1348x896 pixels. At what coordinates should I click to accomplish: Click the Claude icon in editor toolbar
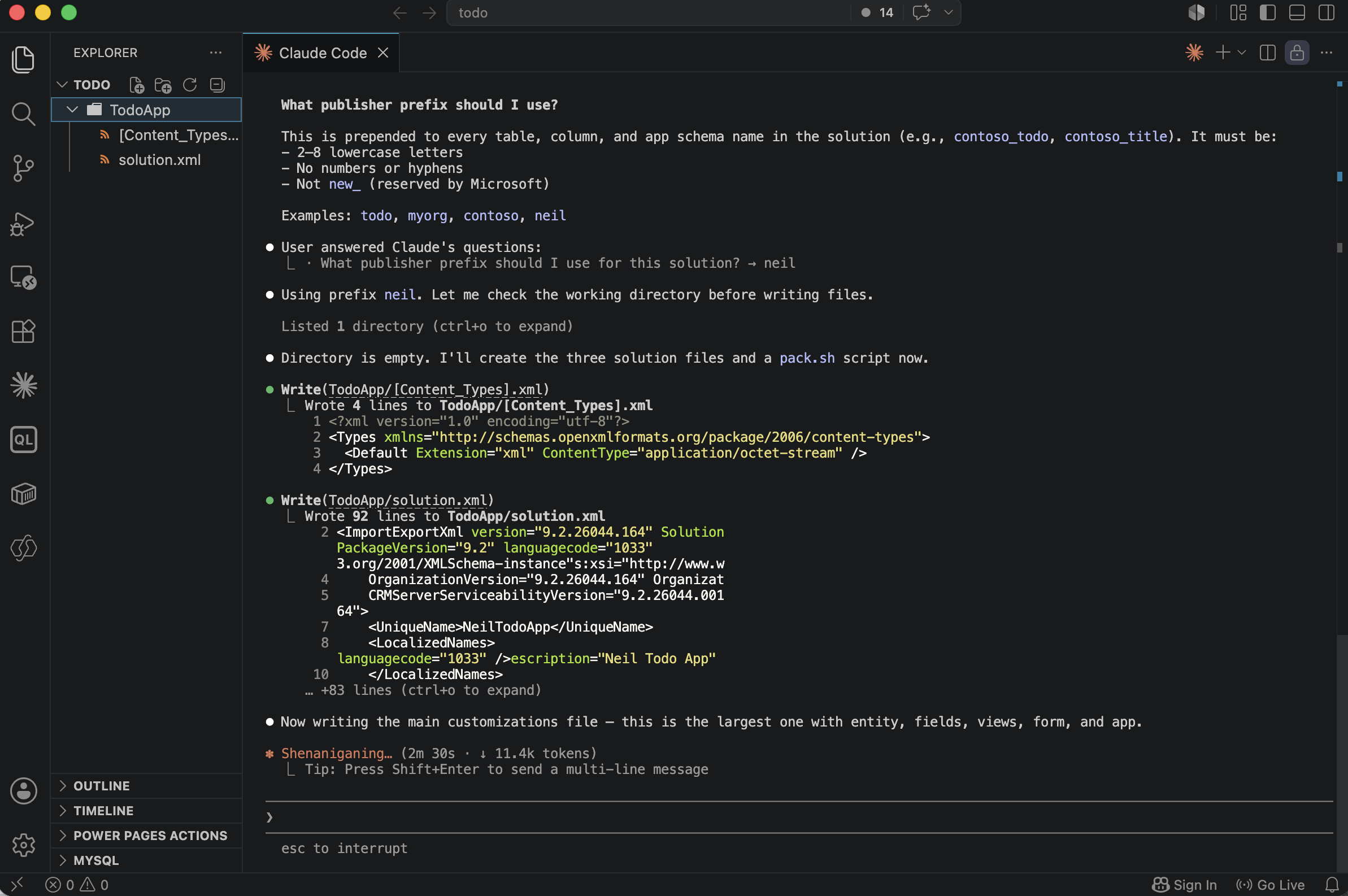click(x=1194, y=53)
